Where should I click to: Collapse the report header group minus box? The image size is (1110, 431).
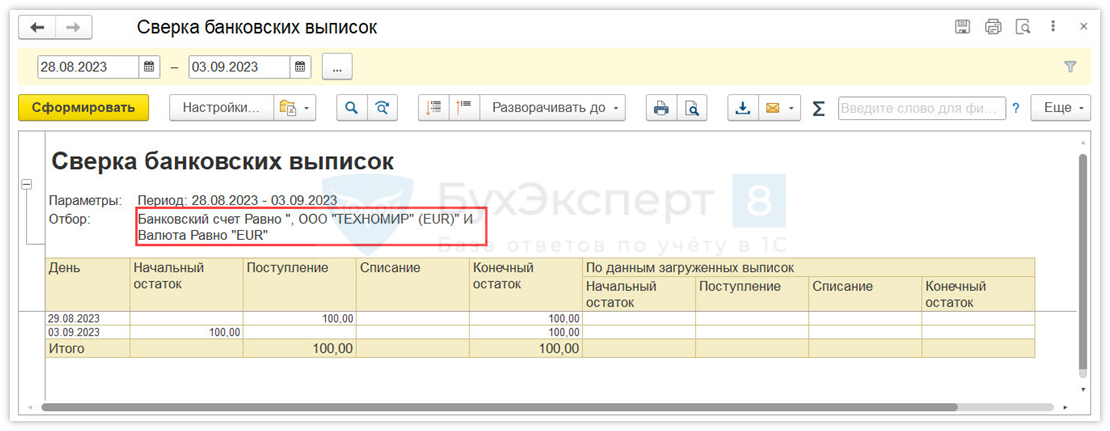click(x=26, y=184)
